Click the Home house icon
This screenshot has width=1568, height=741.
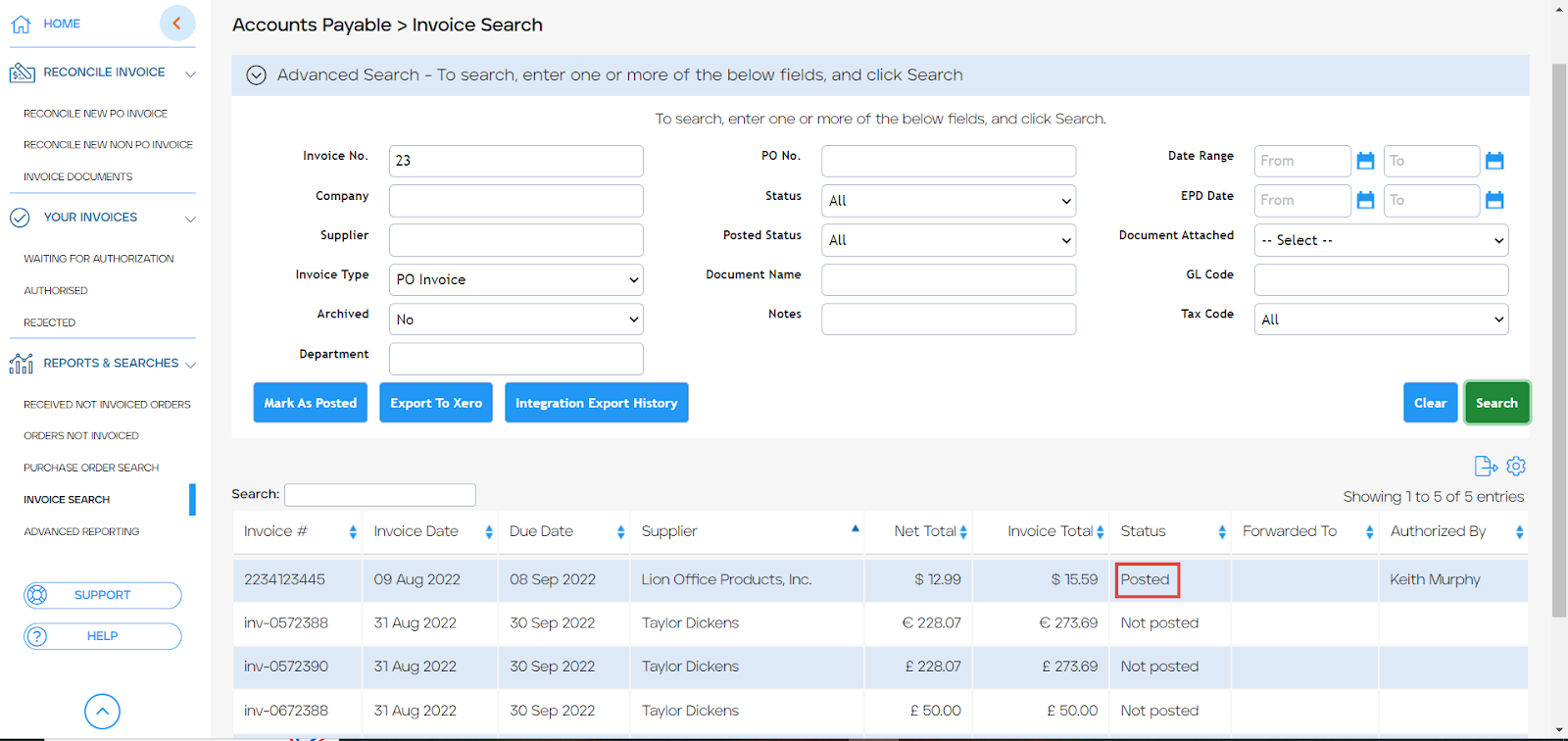pos(21,25)
